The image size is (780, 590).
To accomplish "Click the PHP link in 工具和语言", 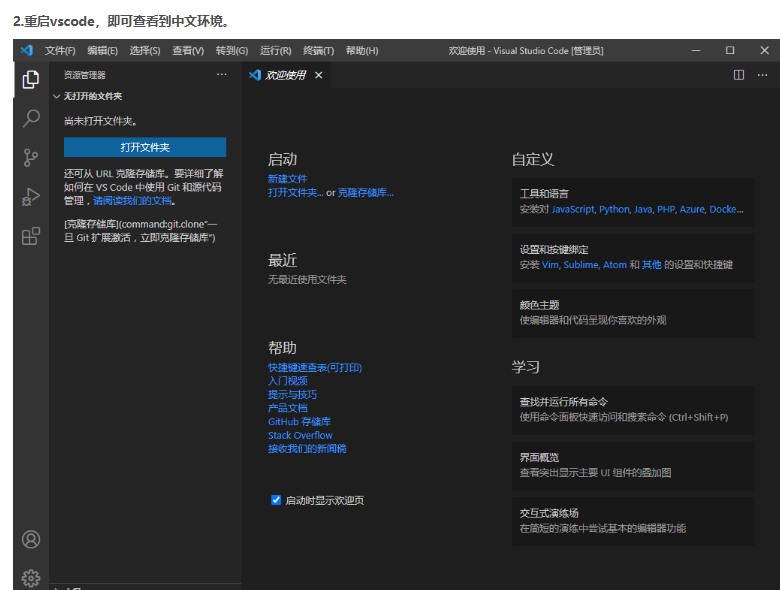I will [666, 209].
